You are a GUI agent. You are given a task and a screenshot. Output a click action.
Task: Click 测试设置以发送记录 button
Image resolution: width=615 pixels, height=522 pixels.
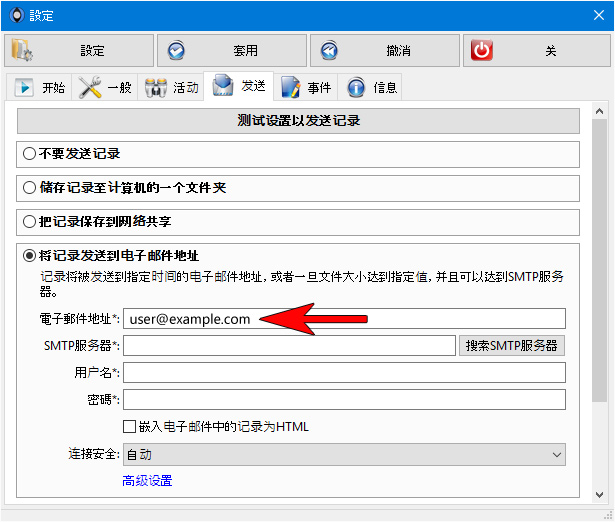[x=298, y=121]
